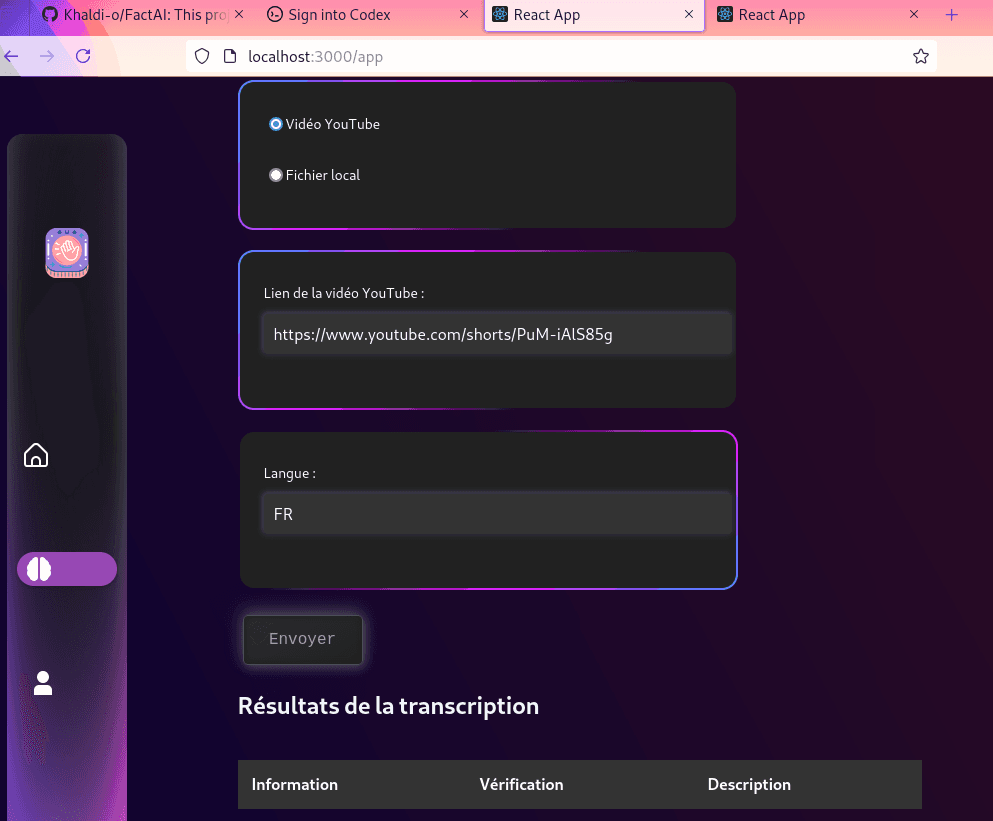The width and height of the screenshot is (993, 821).
Task: Click the hand logo icon in sidebar
Action: [67, 253]
